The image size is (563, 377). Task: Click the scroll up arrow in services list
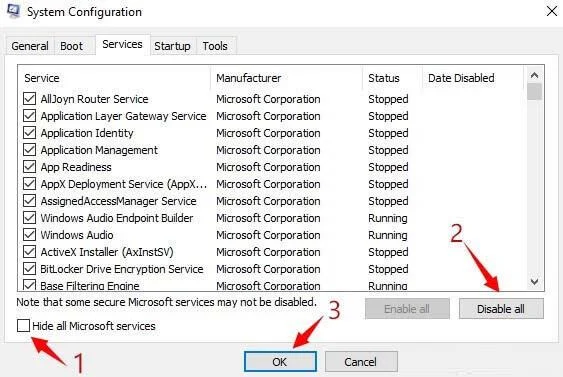[534, 75]
